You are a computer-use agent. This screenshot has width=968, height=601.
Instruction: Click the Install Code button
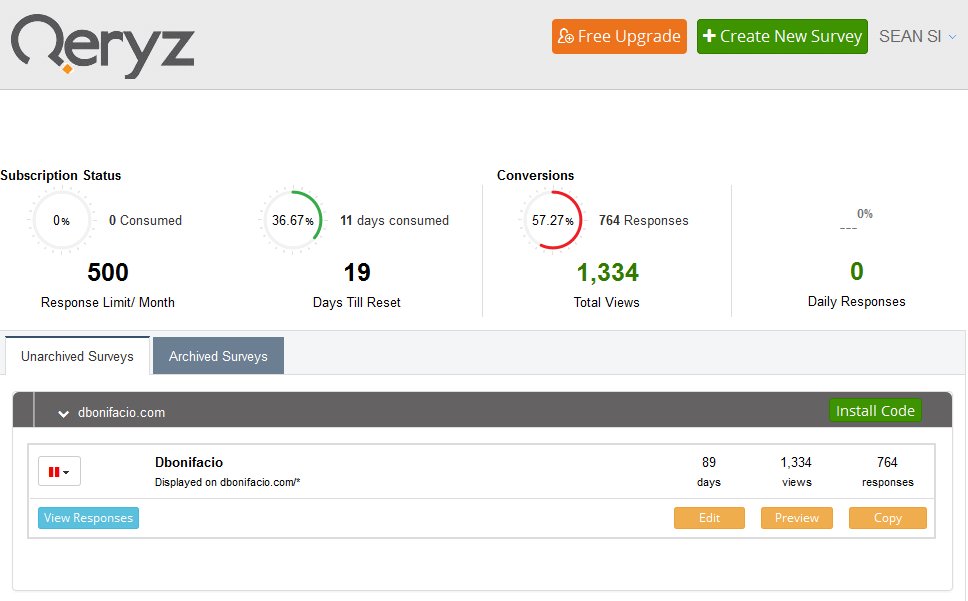(875, 410)
